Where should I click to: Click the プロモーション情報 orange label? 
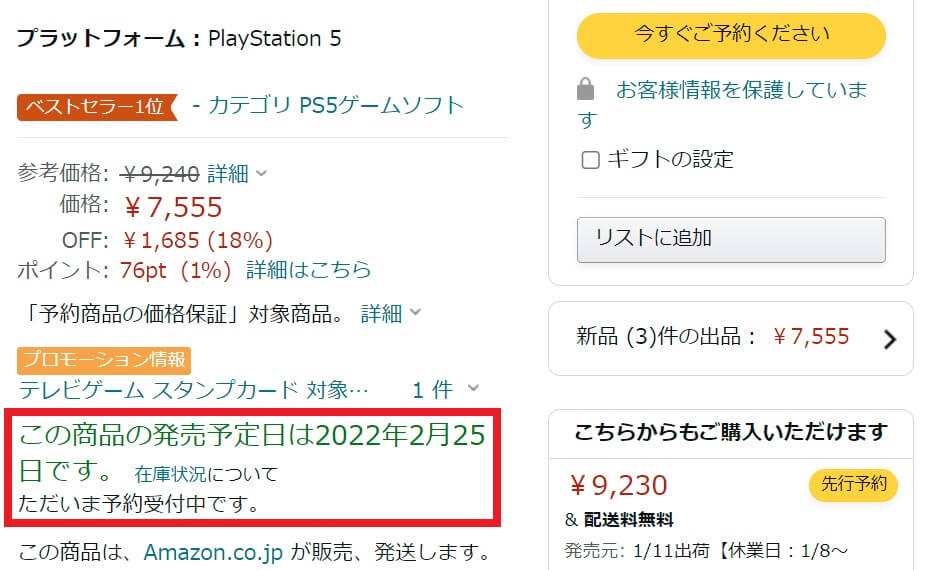pos(104,360)
